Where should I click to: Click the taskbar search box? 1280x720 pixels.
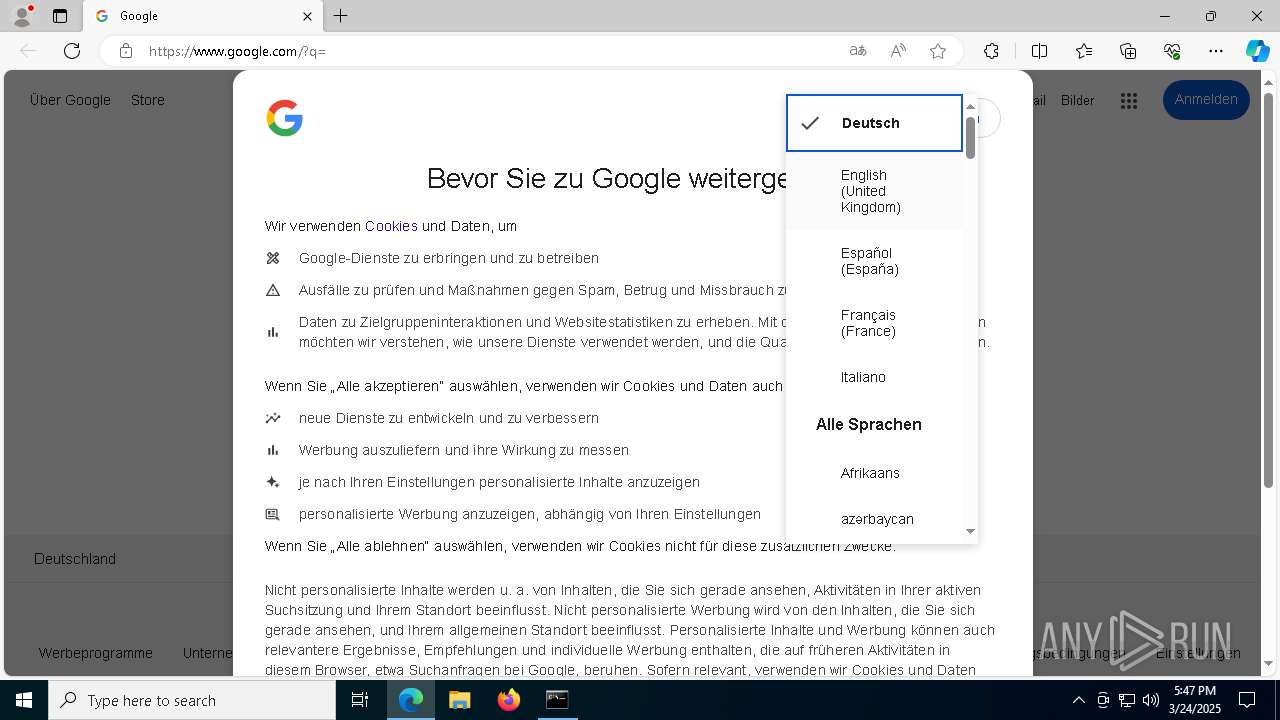[x=192, y=700]
